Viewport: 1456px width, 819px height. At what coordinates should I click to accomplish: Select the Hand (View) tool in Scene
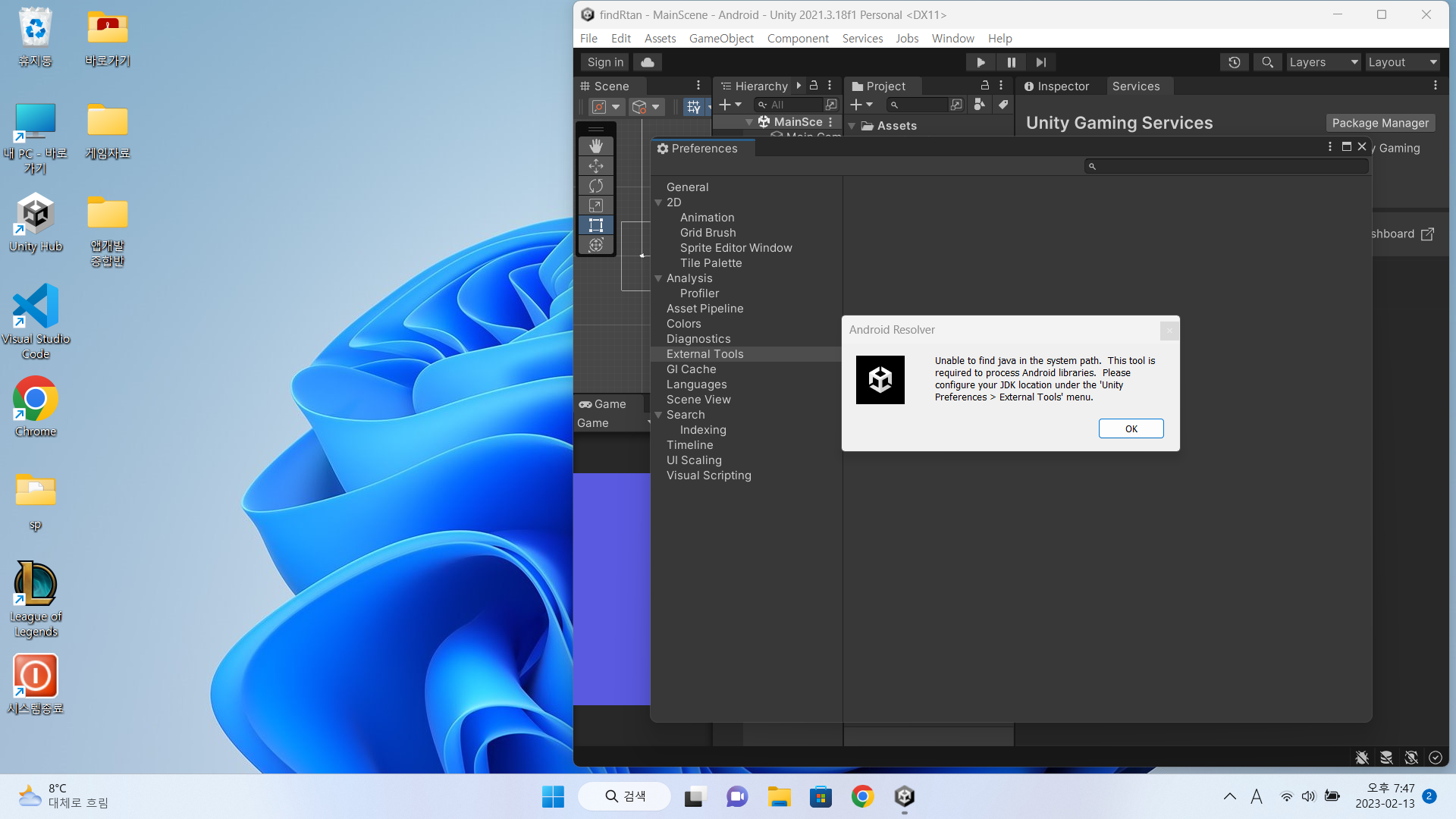pos(596,146)
